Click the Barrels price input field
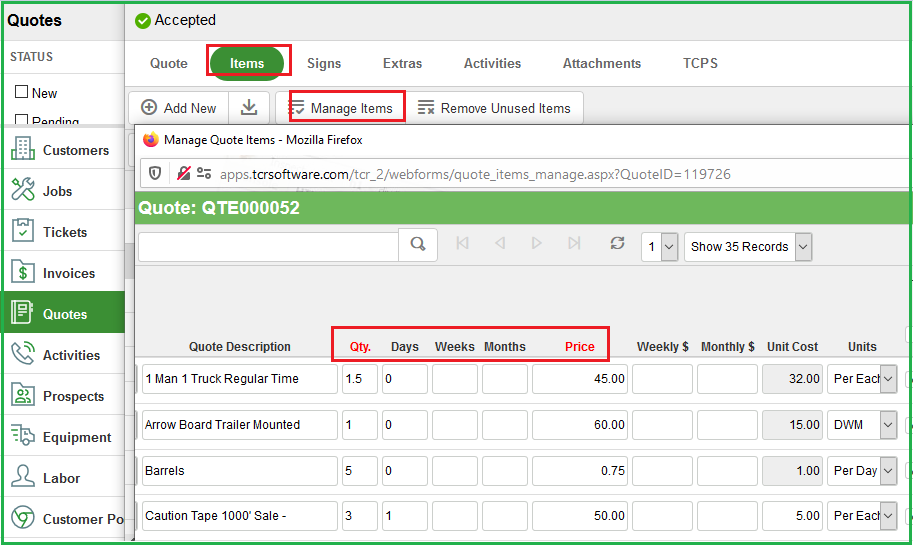The image size is (913, 546). pos(580,471)
